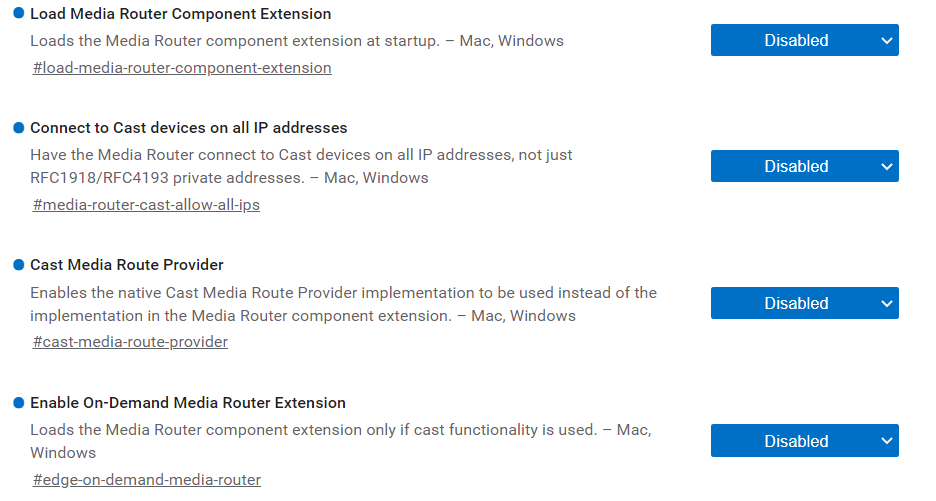Click blue dot beside Load Media Router Component Extension
Image resolution: width=936 pixels, height=501 pixels.
point(19,13)
